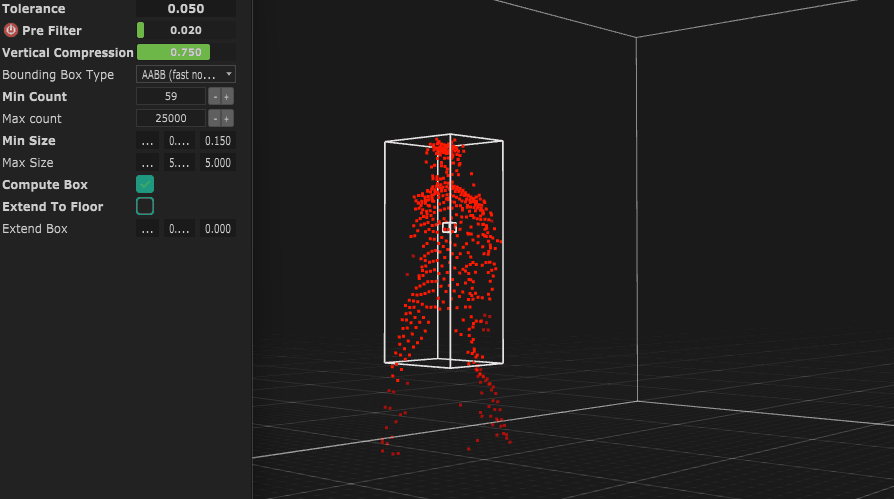This screenshot has height=499, width=894.
Task: Click the first Extend Box value field
Action: (x=148, y=229)
